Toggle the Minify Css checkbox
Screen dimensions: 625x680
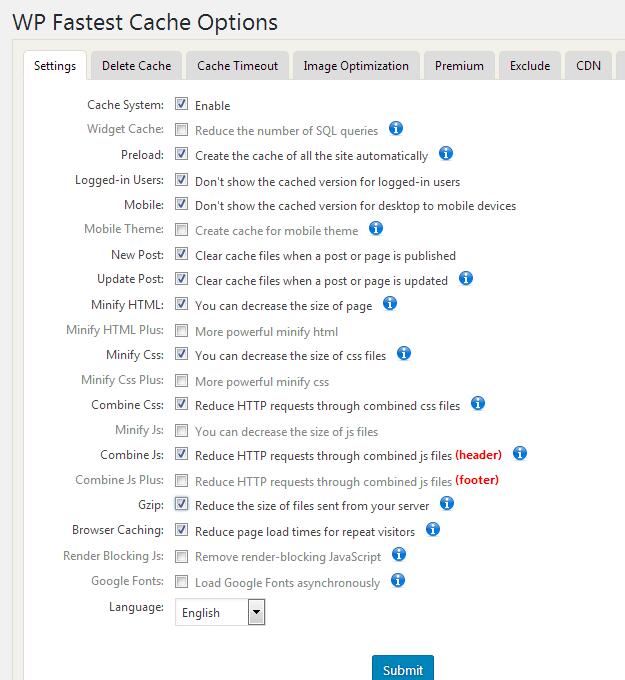pyautogui.click(x=181, y=354)
